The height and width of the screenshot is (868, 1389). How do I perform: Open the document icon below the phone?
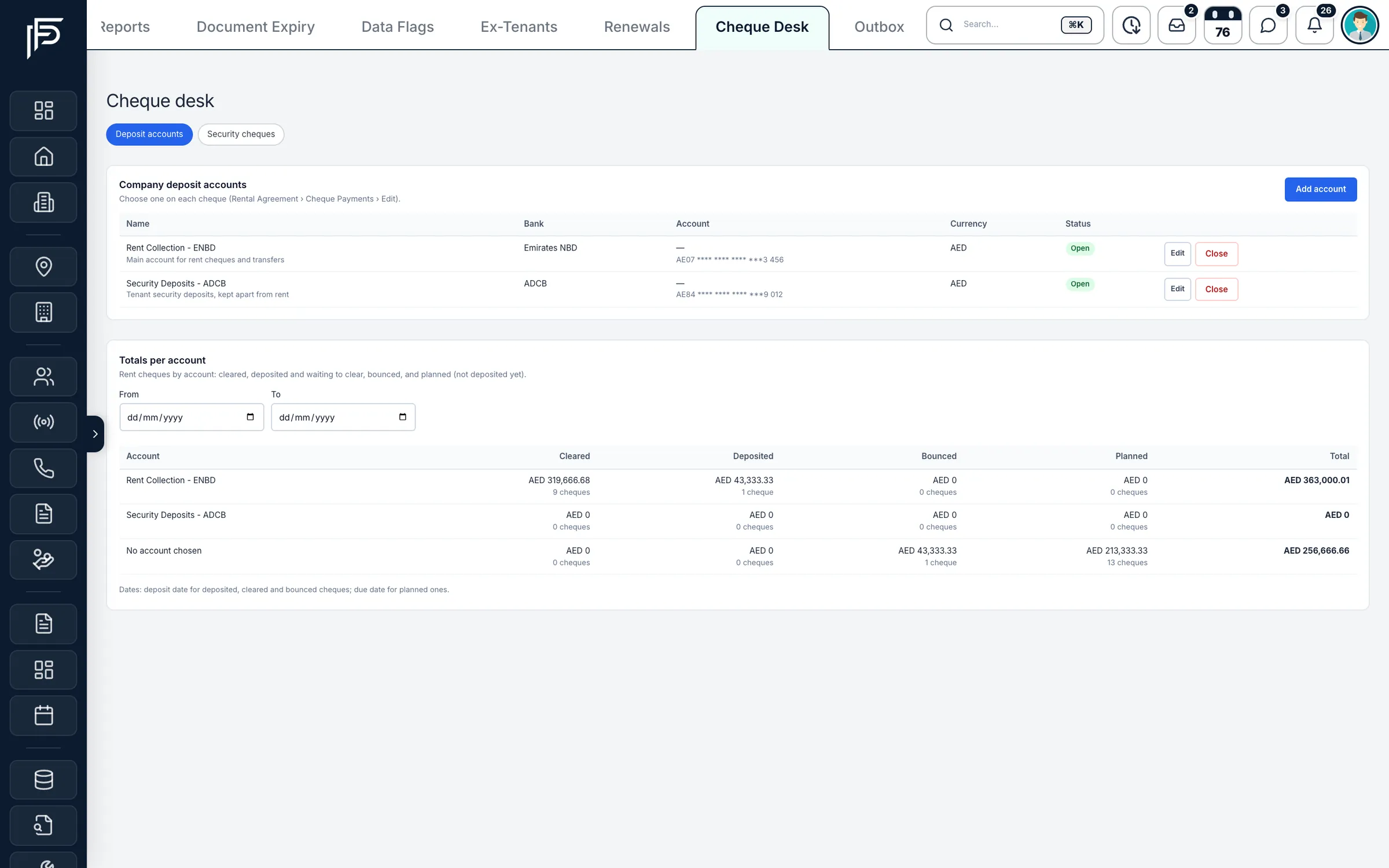pyautogui.click(x=43, y=514)
